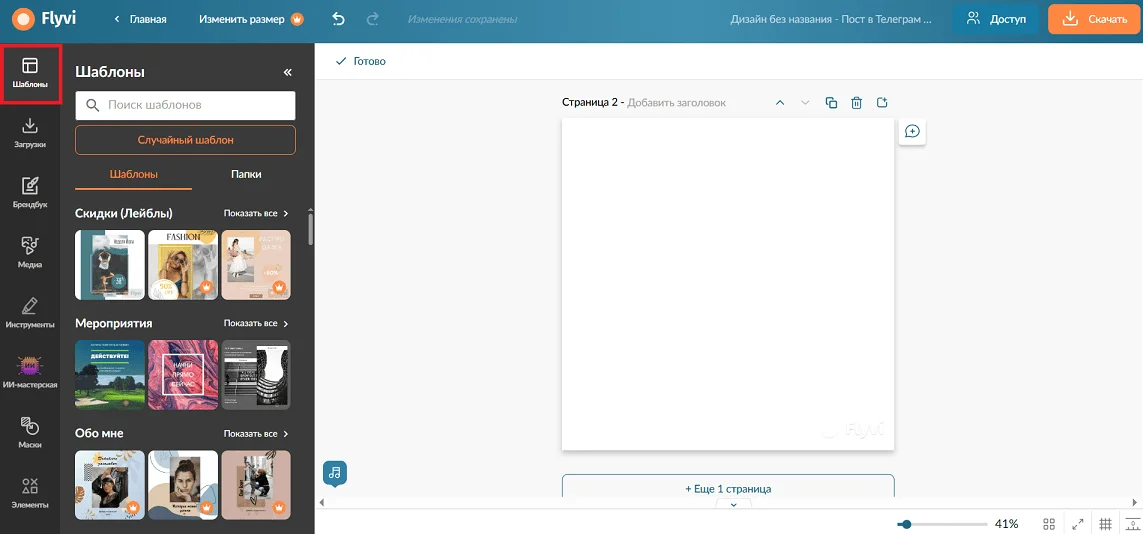
Task: Click the zoom slider handle
Action: tap(906, 524)
